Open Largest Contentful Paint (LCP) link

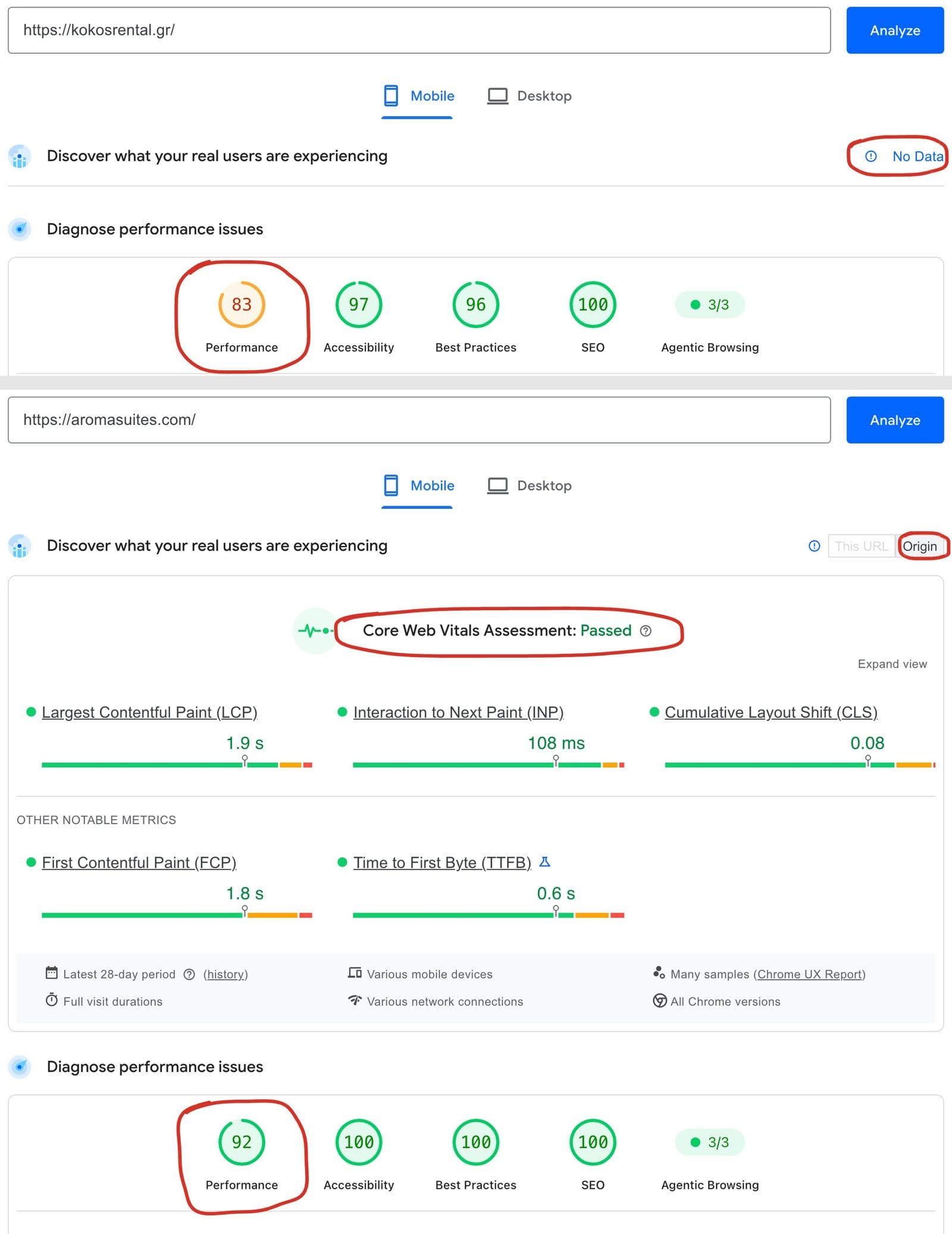click(149, 712)
